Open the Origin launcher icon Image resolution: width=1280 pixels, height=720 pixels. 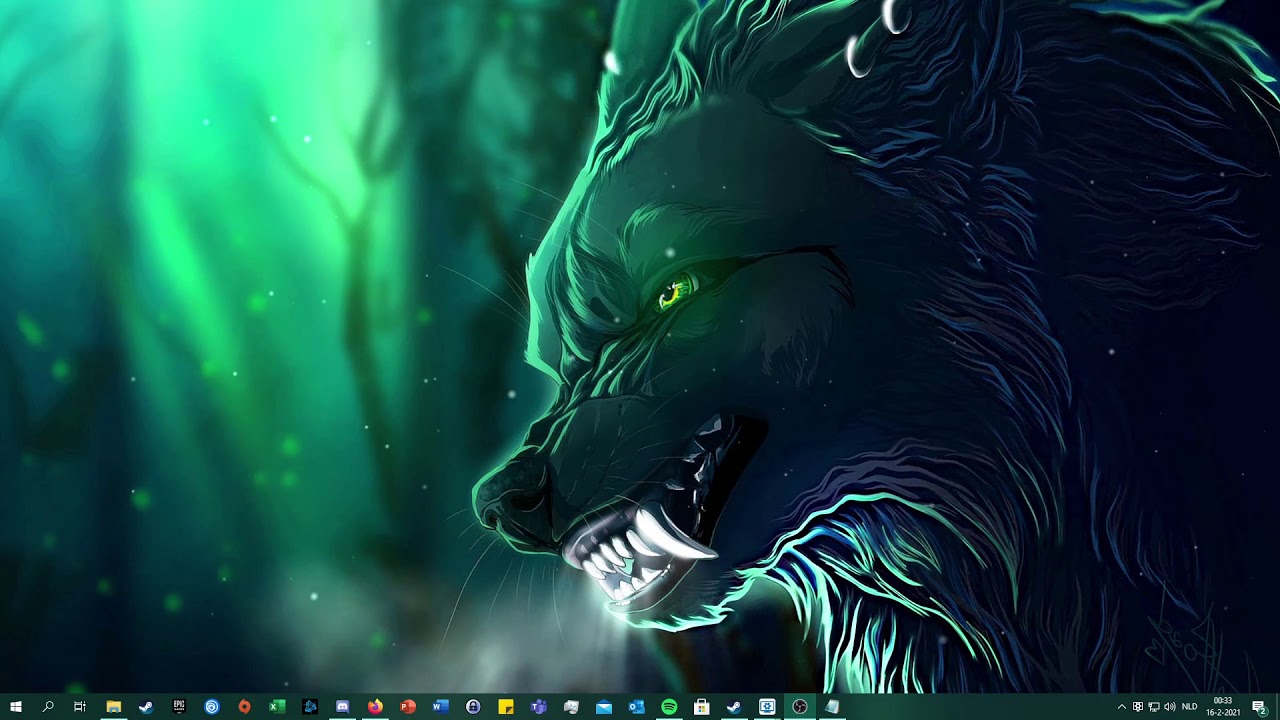click(244, 707)
